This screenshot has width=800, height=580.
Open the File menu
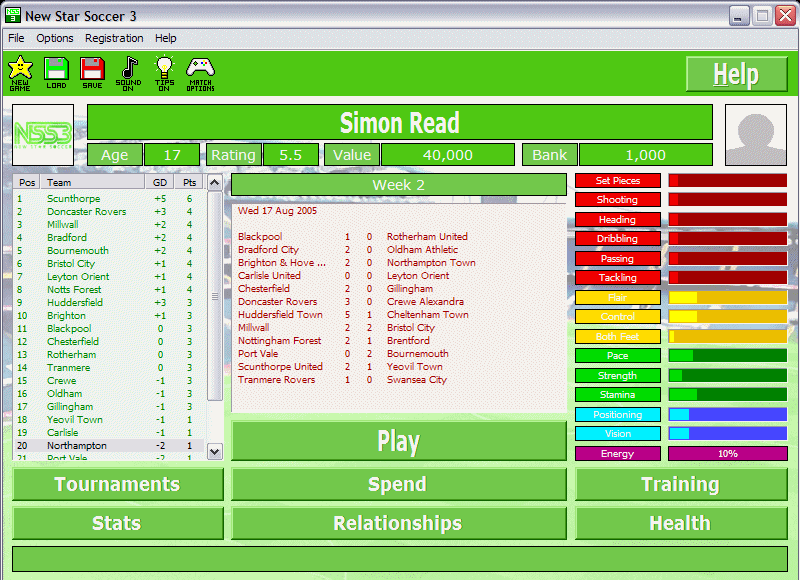(x=16, y=38)
